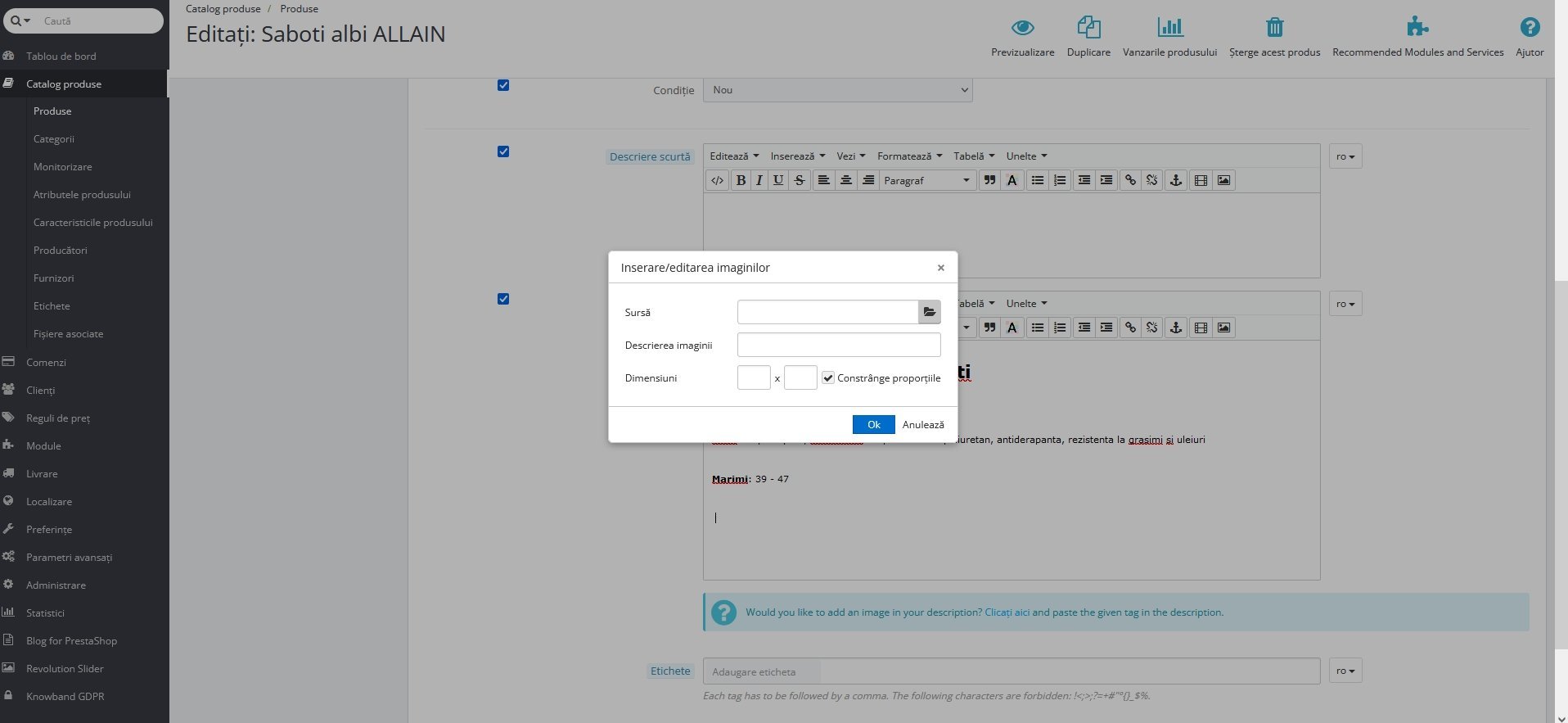Close the Inserare/editarea imaginilor dialog
The width and height of the screenshot is (1568, 723).
pyautogui.click(x=941, y=268)
